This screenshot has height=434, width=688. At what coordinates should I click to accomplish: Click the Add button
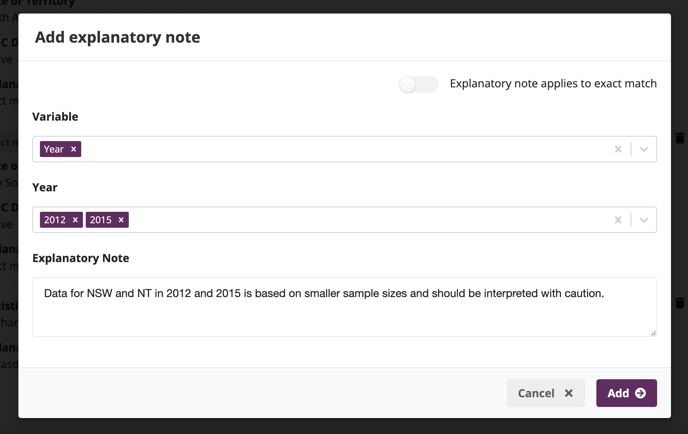pos(626,393)
